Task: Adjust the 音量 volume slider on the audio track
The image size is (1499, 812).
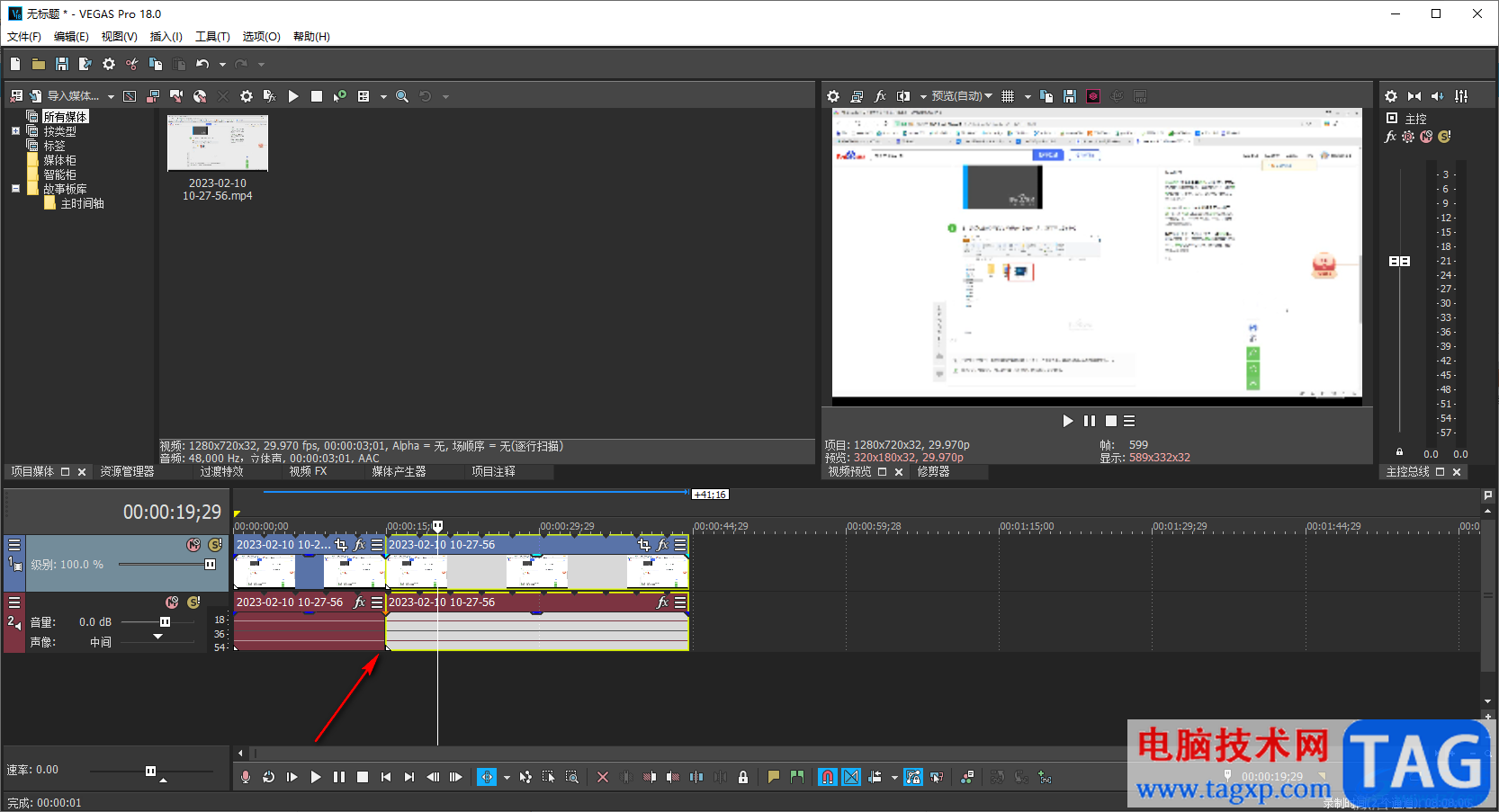Action: 165,622
